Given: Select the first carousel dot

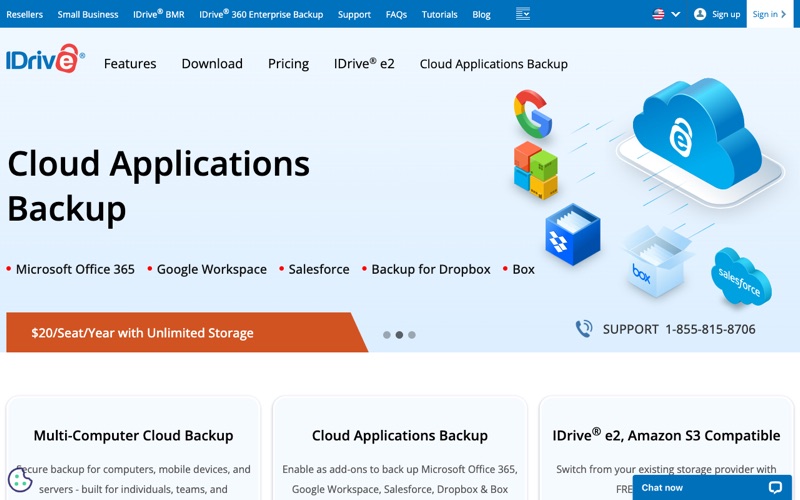Looking at the screenshot, I should click(x=387, y=335).
